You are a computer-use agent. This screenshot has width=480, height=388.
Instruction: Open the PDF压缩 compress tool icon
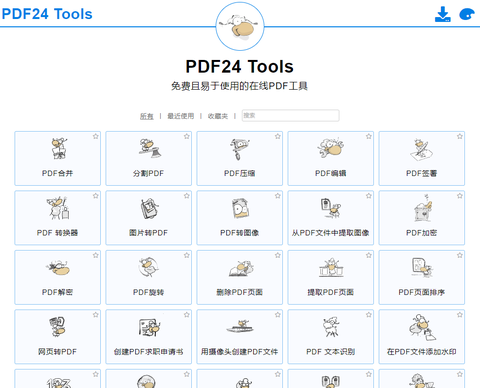[239, 149]
